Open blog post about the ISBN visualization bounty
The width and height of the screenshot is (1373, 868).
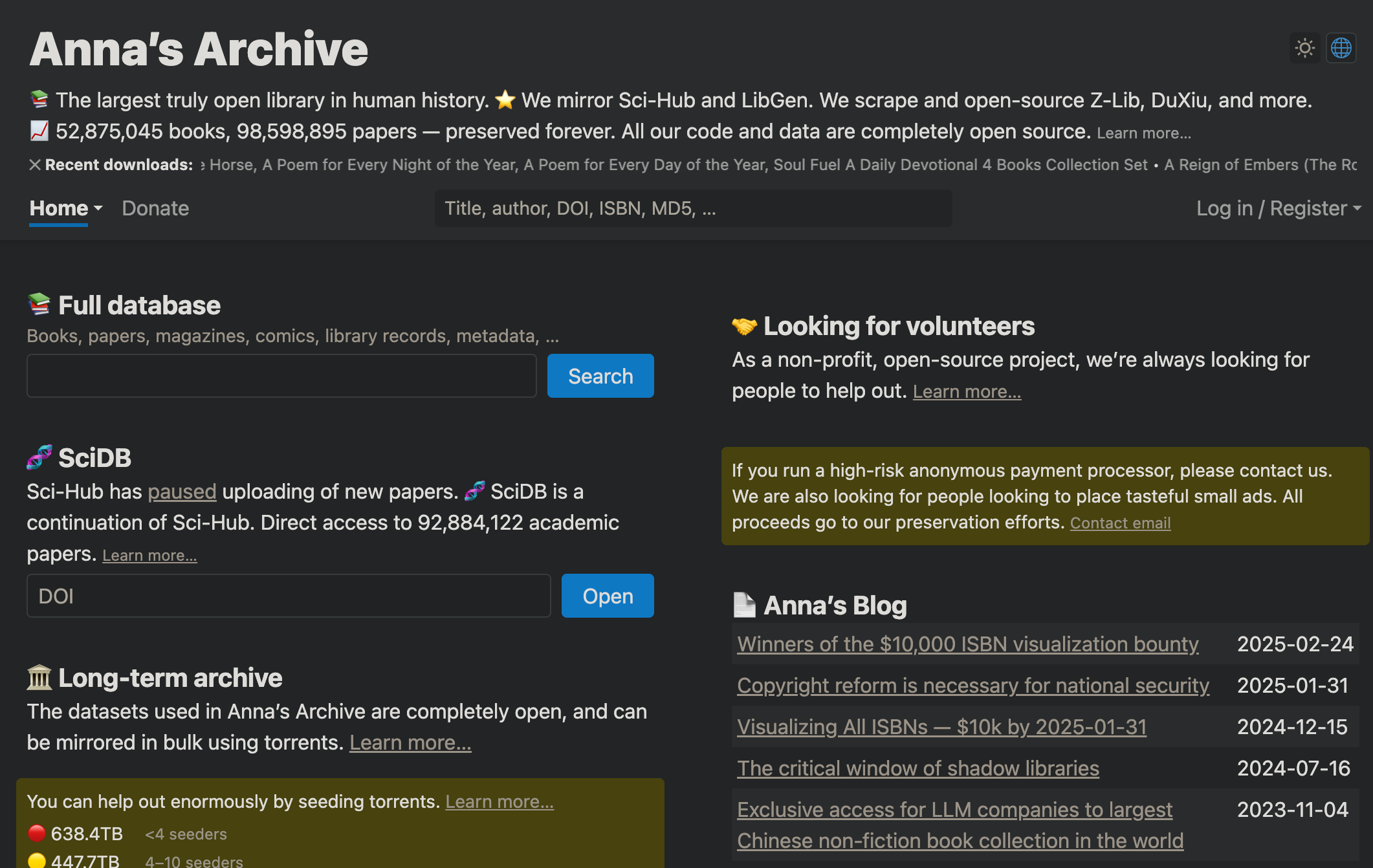967,644
